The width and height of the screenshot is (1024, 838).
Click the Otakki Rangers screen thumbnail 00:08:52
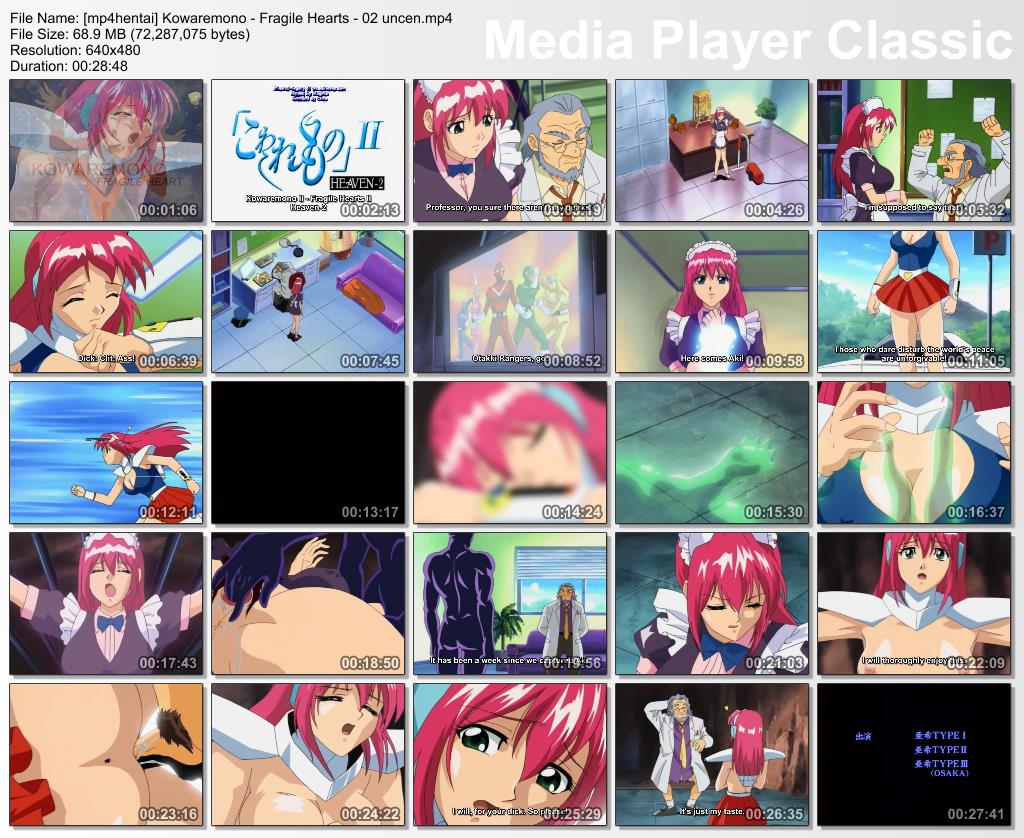coord(509,301)
